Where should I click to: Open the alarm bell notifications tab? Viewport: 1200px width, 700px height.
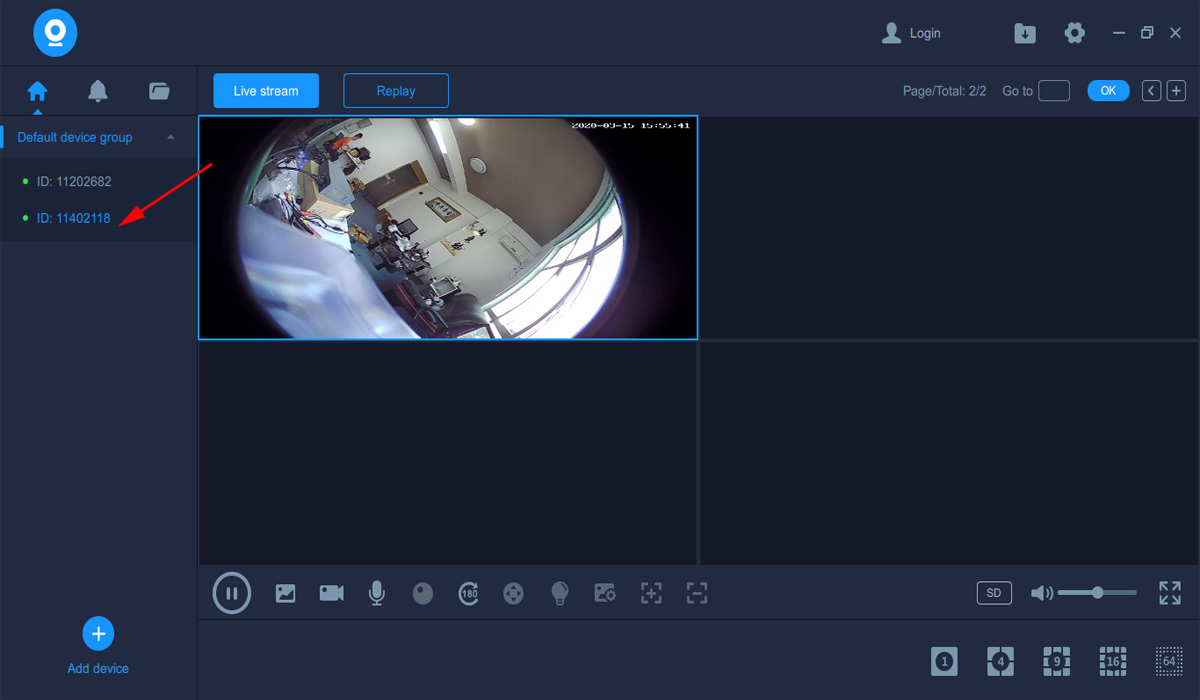pyautogui.click(x=98, y=91)
